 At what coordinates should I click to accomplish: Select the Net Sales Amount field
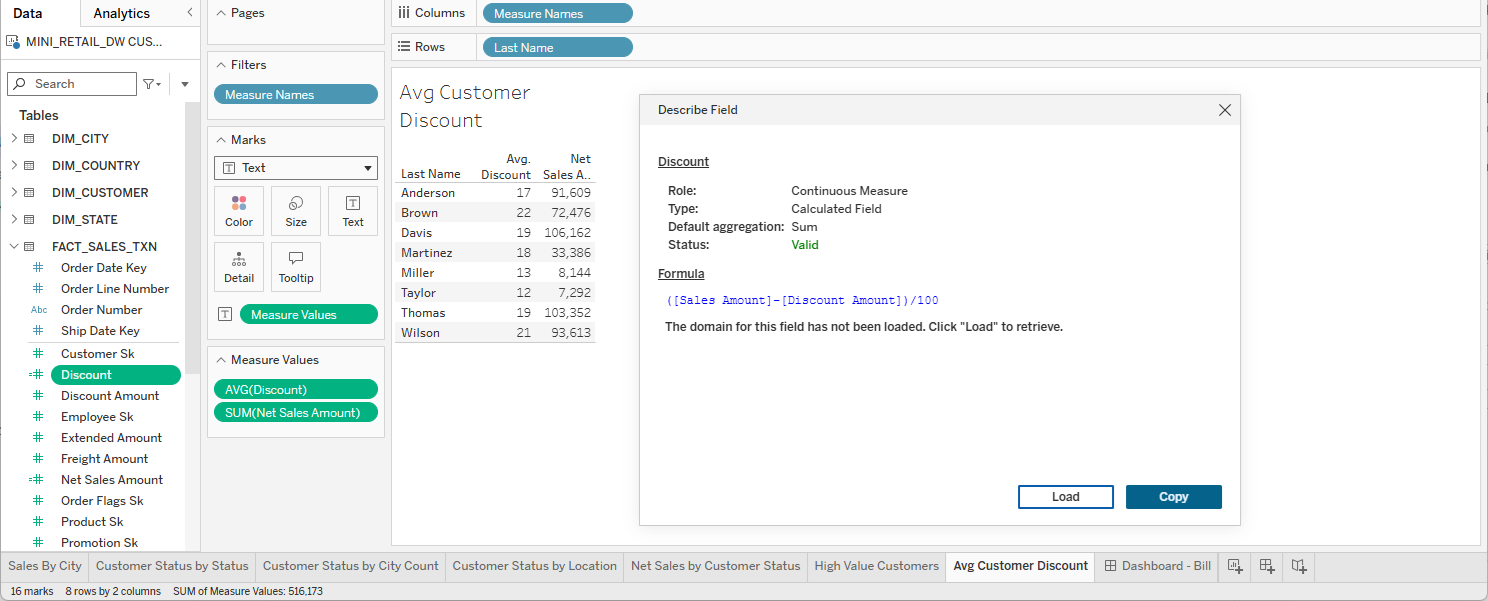click(111, 480)
